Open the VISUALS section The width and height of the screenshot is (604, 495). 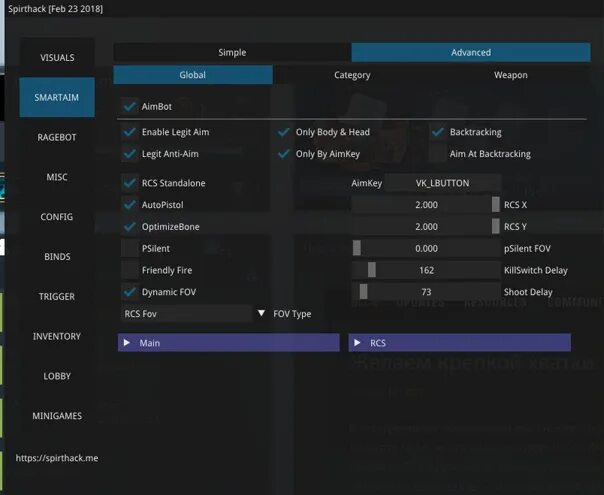coord(57,58)
